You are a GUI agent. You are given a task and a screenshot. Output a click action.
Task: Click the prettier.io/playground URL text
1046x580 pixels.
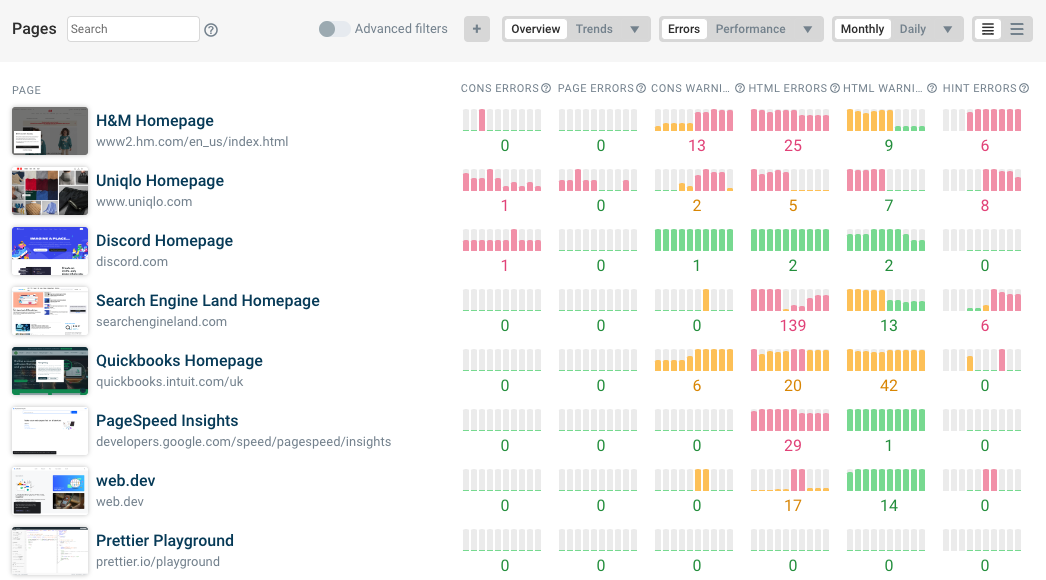[157, 562]
